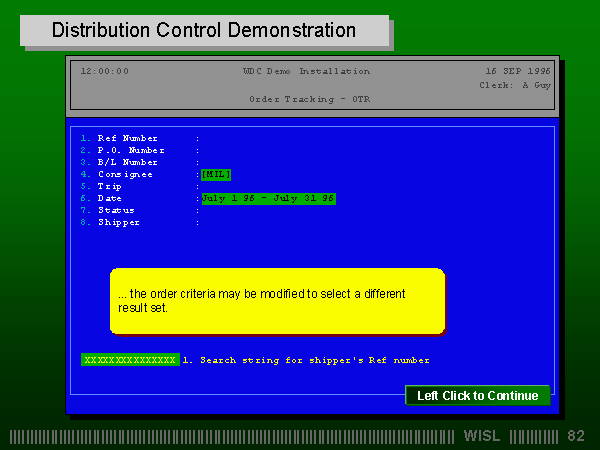
Task: Select the Status option
Action: click(x=116, y=210)
